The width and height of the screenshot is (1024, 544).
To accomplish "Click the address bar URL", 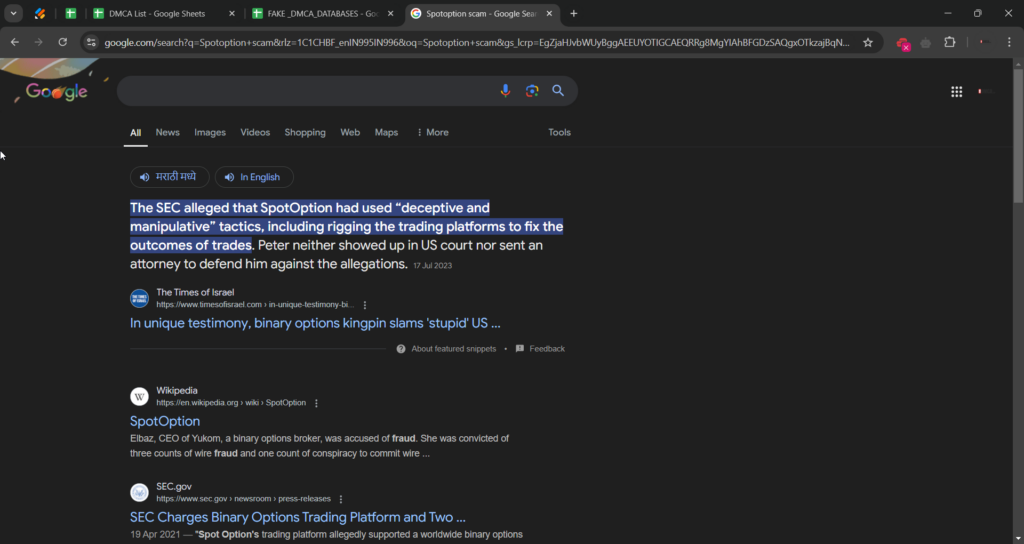I will [x=477, y=42].
